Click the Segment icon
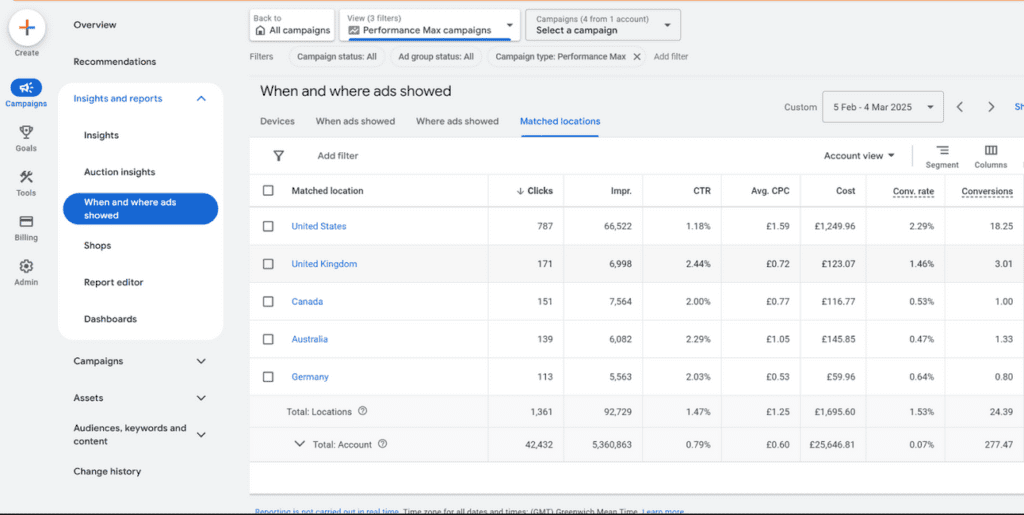 [x=942, y=151]
